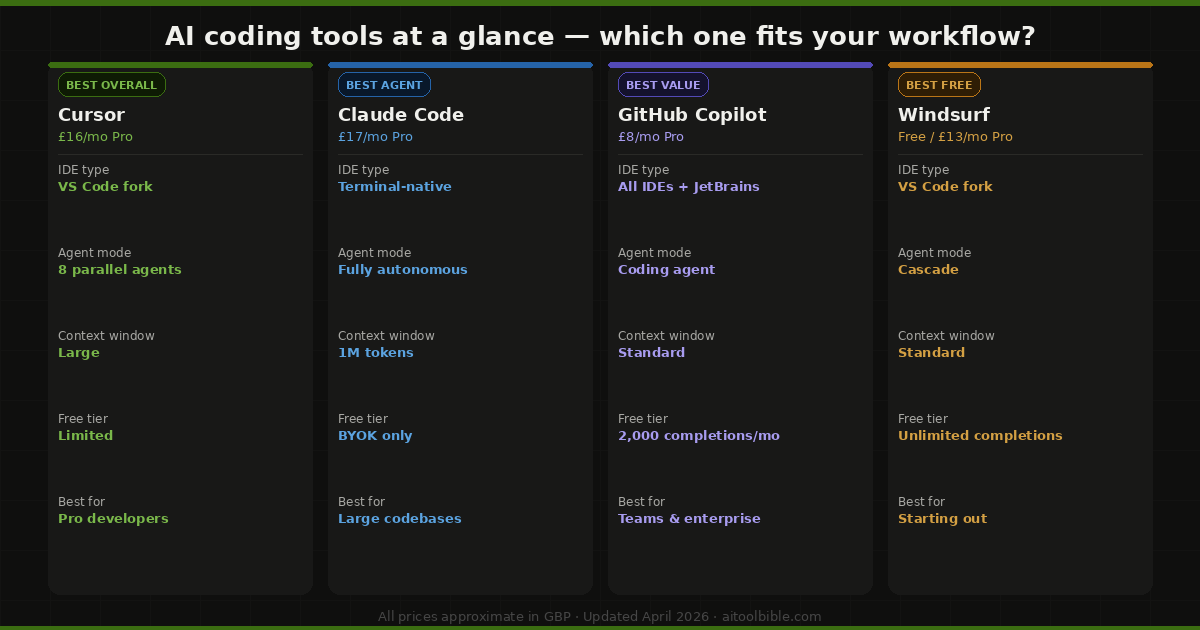1200x630 pixels.
Task: Click Pro developers value
Action: tap(113, 519)
